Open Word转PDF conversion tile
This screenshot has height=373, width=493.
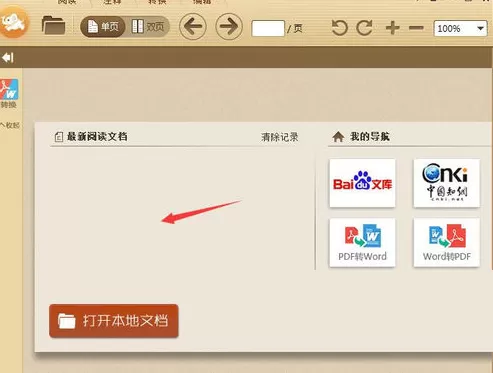tap(447, 243)
